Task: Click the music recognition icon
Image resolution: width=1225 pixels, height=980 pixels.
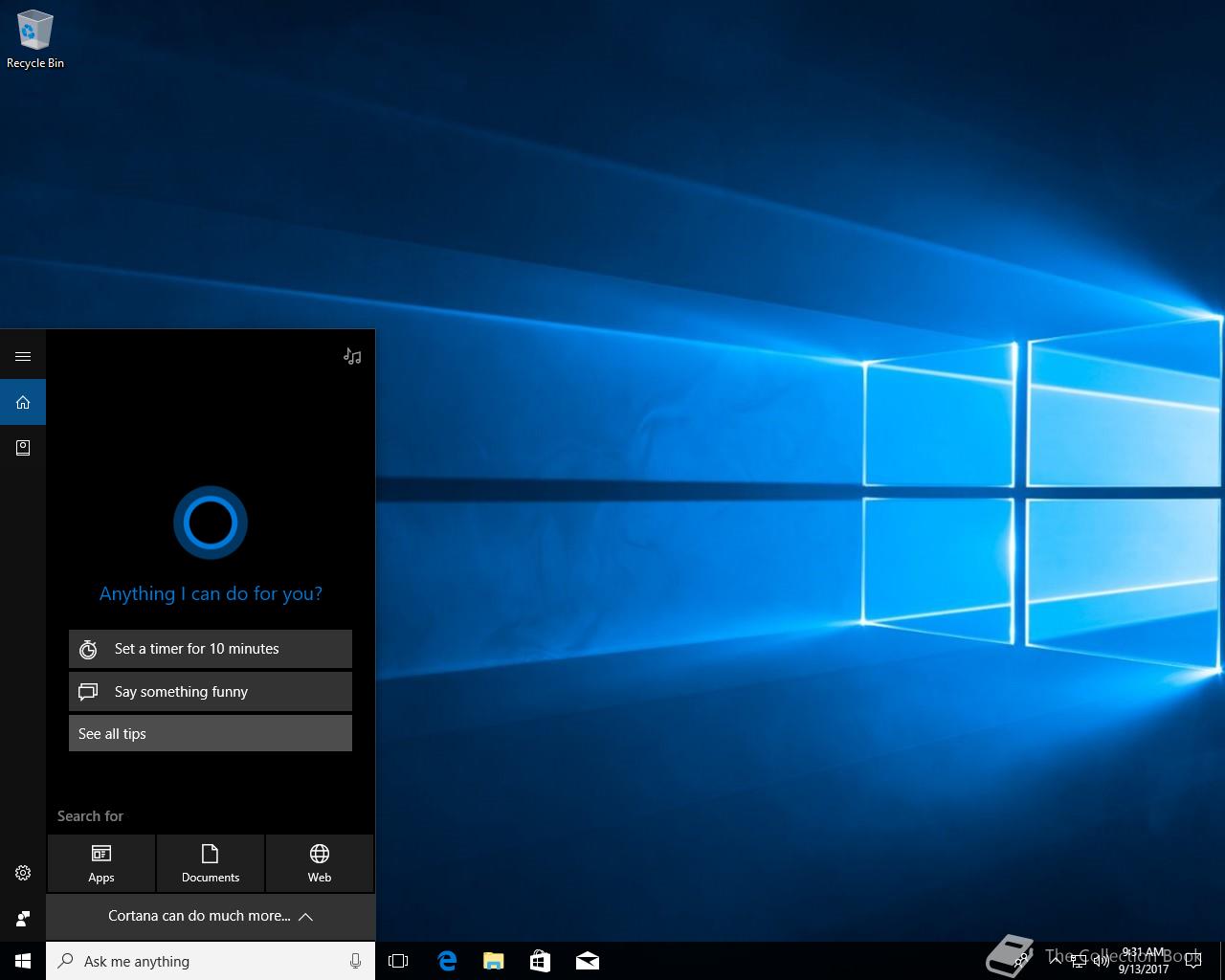Action: pyautogui.click(x=352, y=356)
